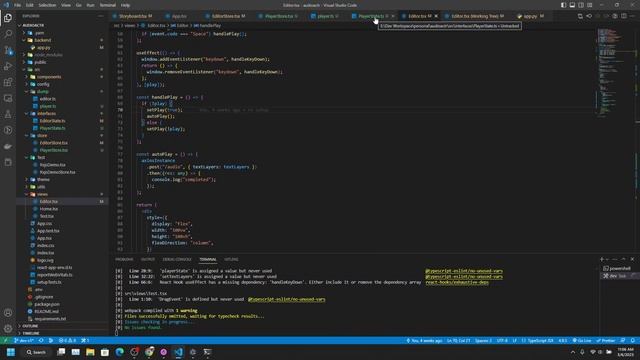Expand the components folder
640x360 pixels.
tap(62, 77)
